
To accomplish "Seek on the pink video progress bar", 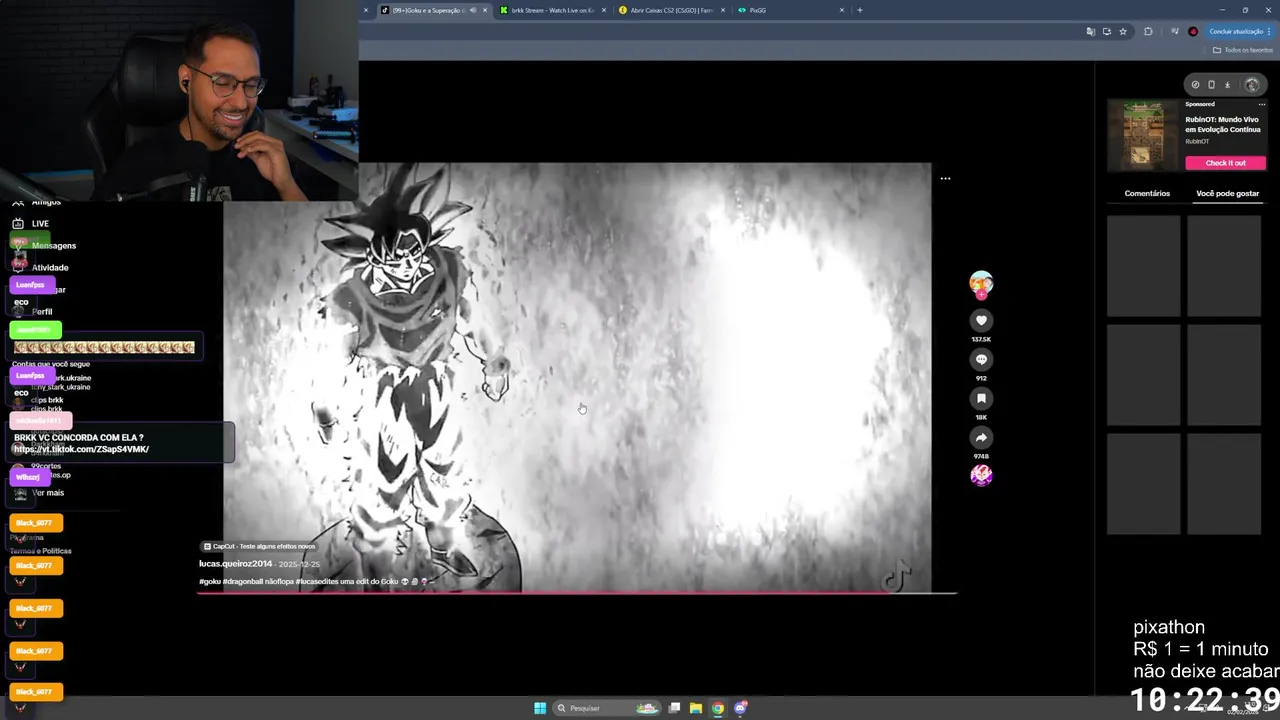I will tap(577, 593).
